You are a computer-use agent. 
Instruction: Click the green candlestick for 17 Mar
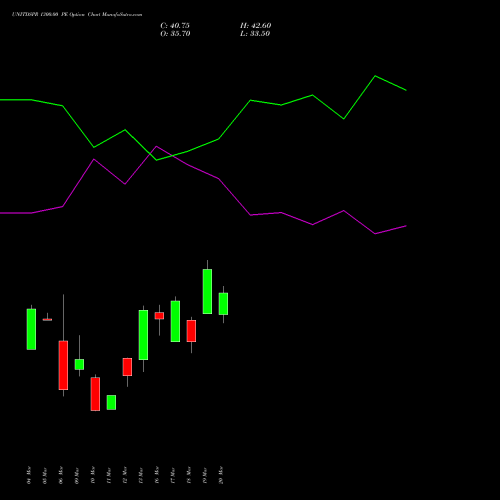(175, 321)
